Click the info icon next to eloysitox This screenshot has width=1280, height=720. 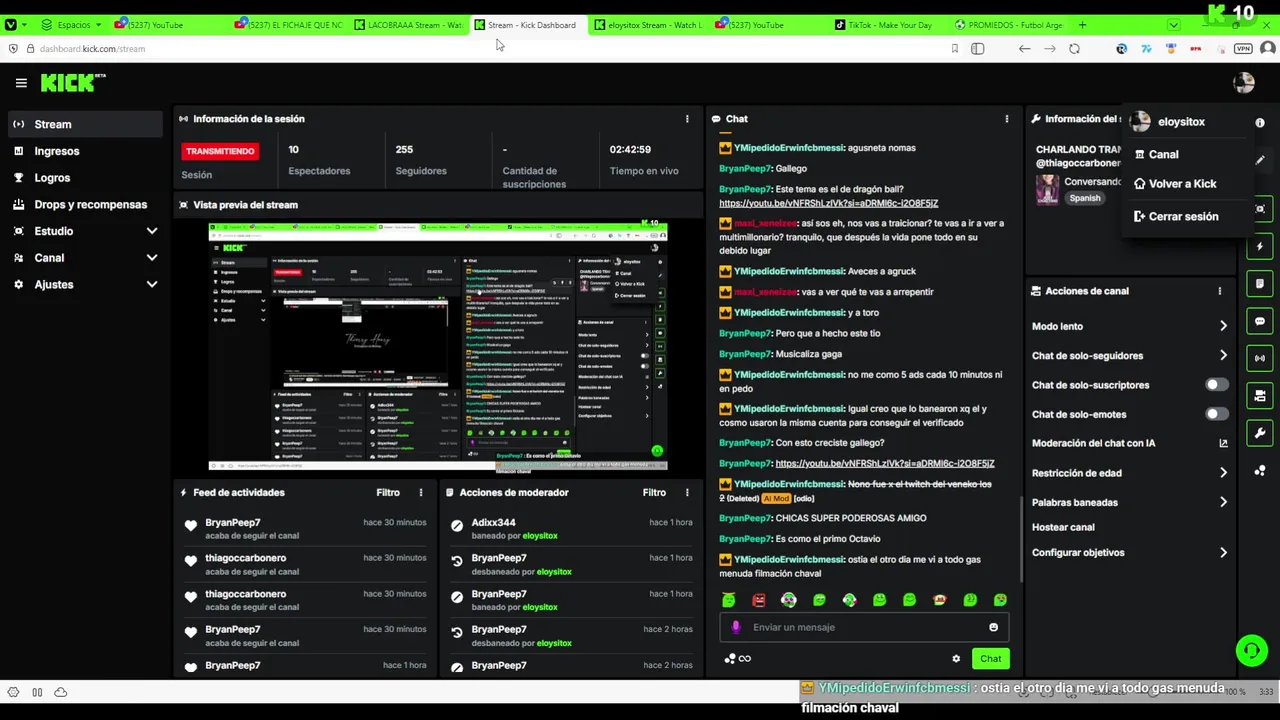[1260, 123]
